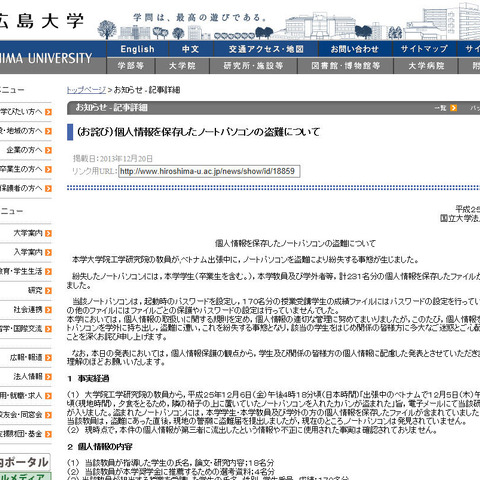
Task: Select the 大学病院 tab
Action: tap(426, 66)
